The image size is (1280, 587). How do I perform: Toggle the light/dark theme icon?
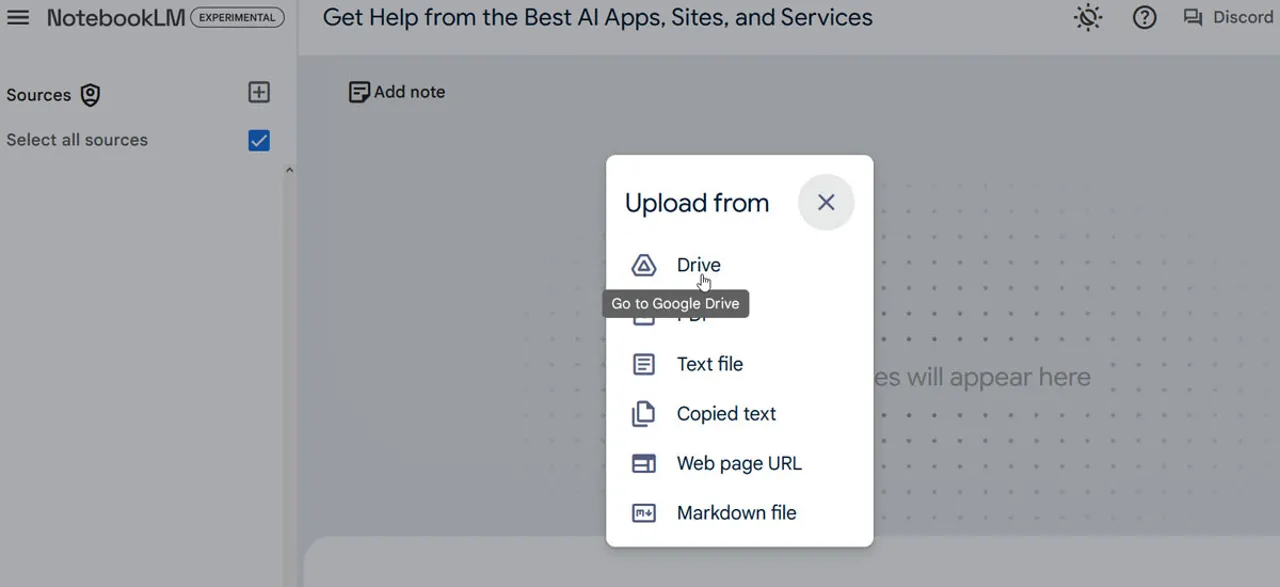click(x=1088, y=18)
